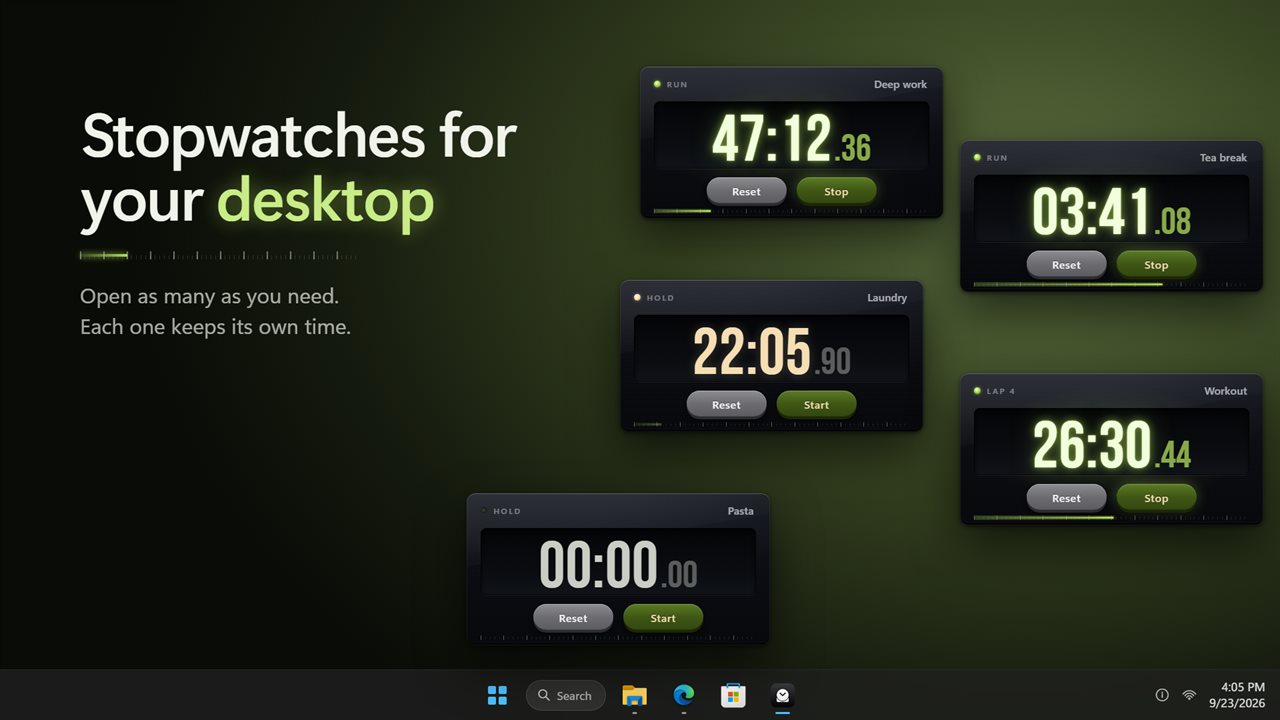
Task: Reset the Tea break stopwatch
Action: (x=1066, y=265)
